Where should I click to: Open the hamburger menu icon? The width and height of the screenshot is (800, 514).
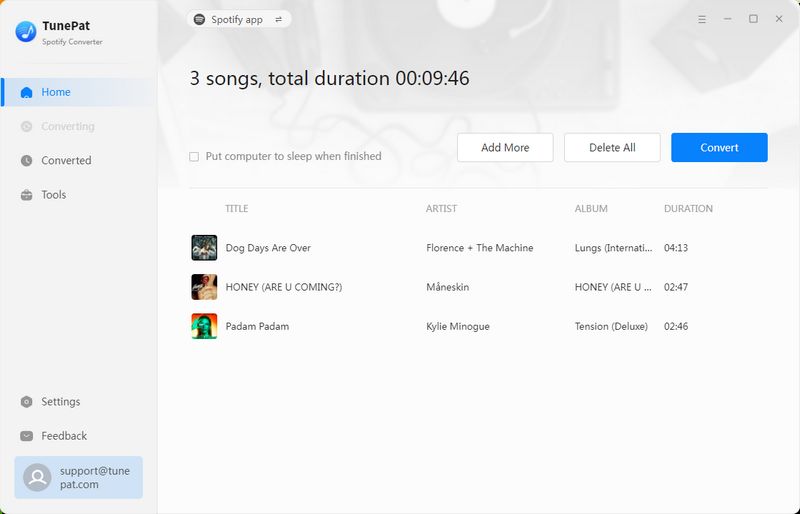tap(702, 19)
